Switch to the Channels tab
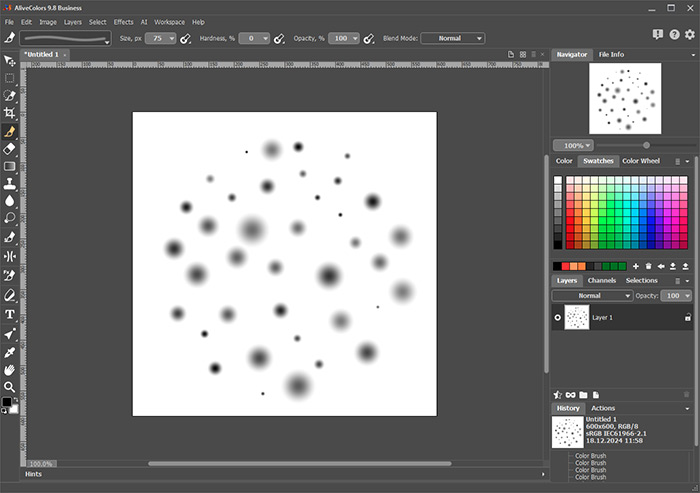 pos(601,280)
